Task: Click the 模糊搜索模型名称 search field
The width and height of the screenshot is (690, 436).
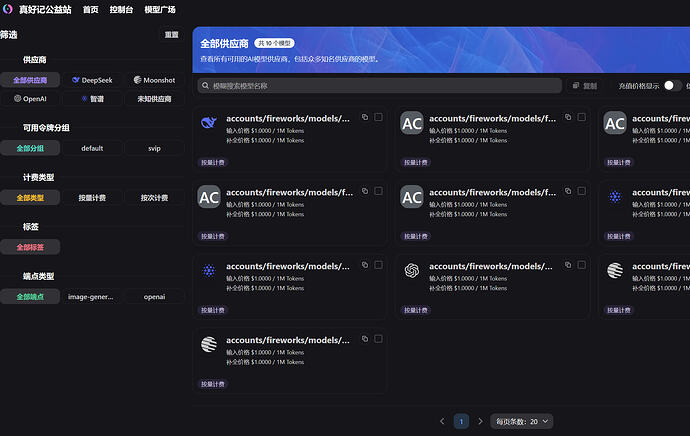Action: point(379,86)
